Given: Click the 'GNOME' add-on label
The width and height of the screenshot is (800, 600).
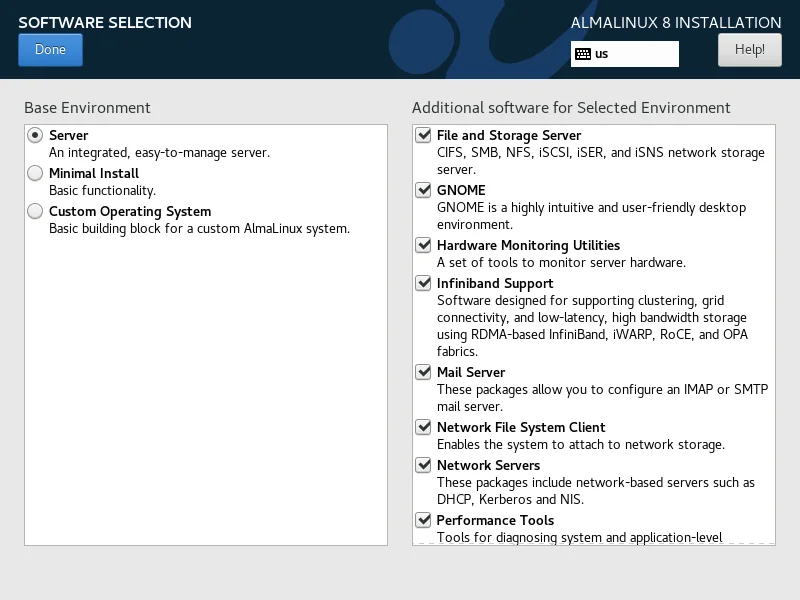Looking at the screenshot, I should click(461, 190).
